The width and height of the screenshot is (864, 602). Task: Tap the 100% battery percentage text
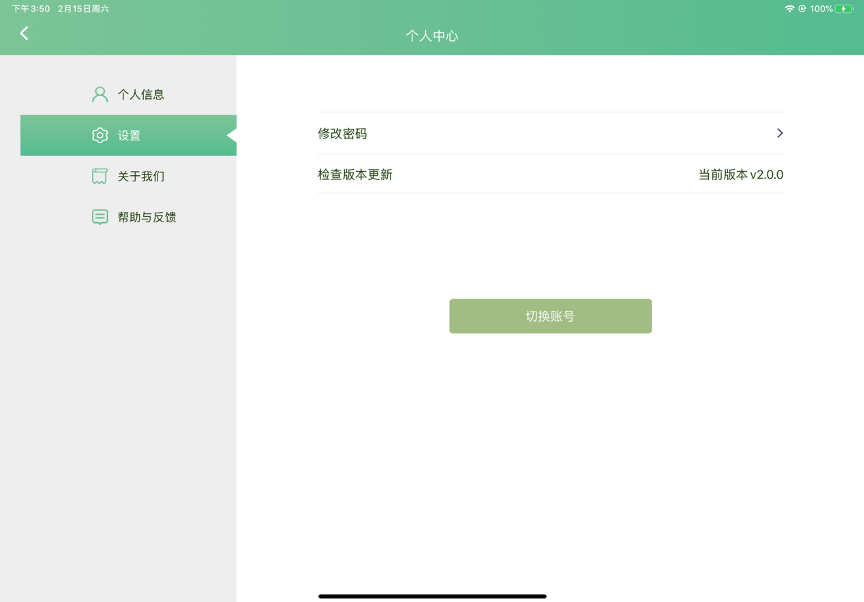(821, 9)
